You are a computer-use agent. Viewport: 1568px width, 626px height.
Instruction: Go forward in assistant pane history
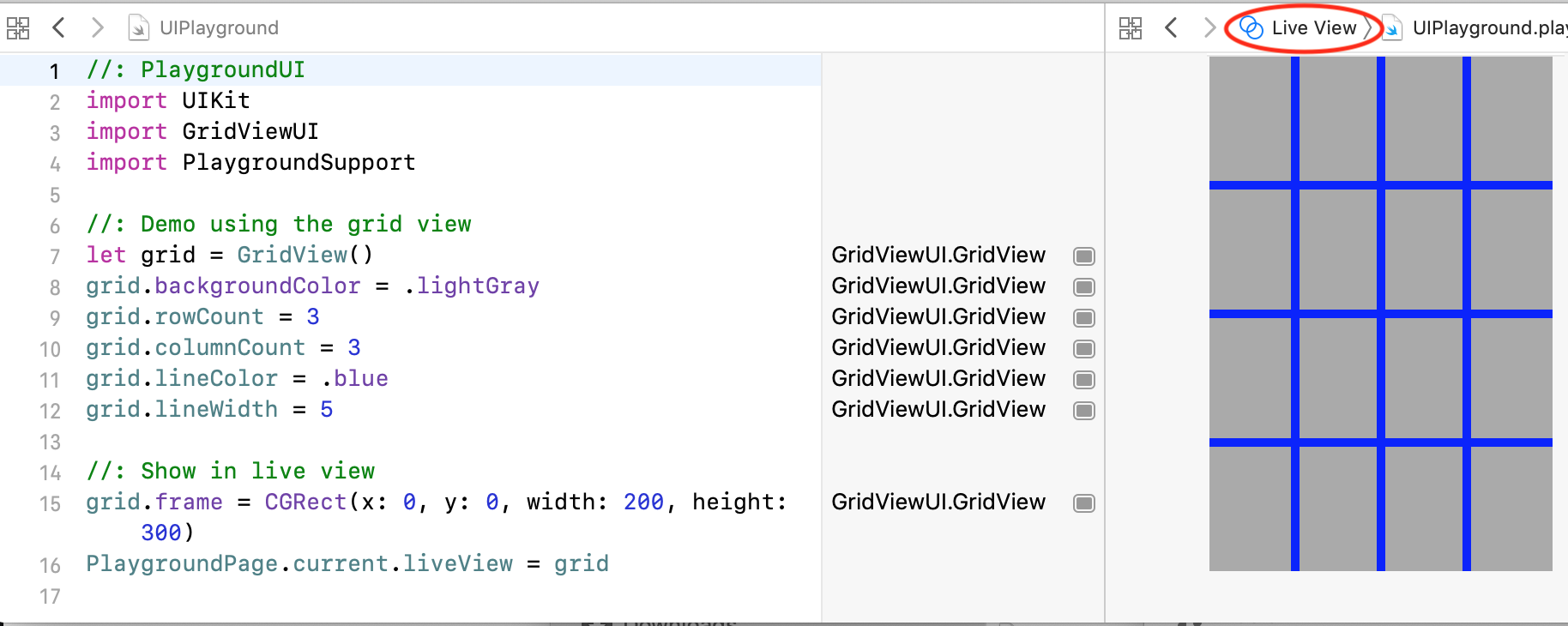1209,28
